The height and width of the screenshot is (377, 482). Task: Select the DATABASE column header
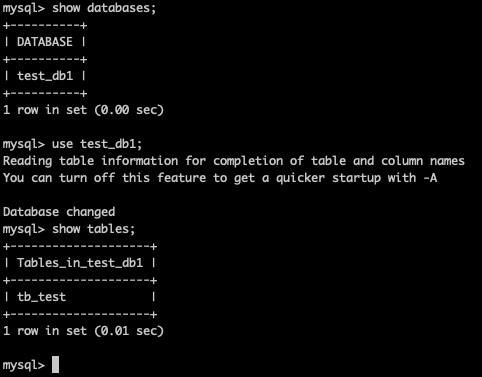coord(45,42)
